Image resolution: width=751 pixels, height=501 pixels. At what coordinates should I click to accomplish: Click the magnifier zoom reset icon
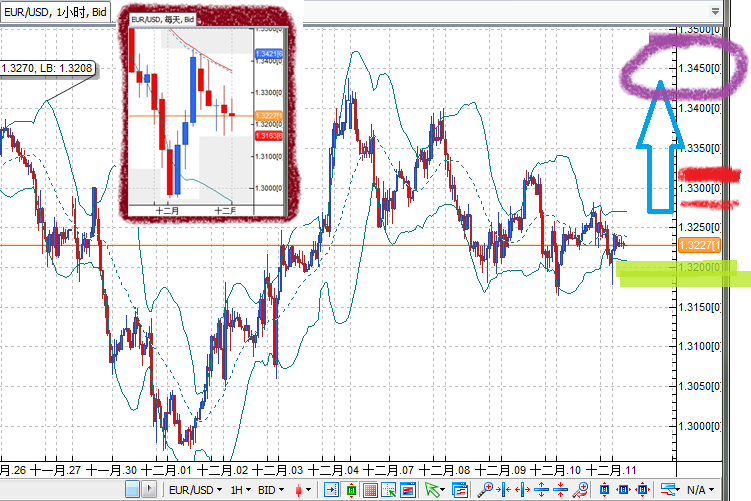click(580, 490)
